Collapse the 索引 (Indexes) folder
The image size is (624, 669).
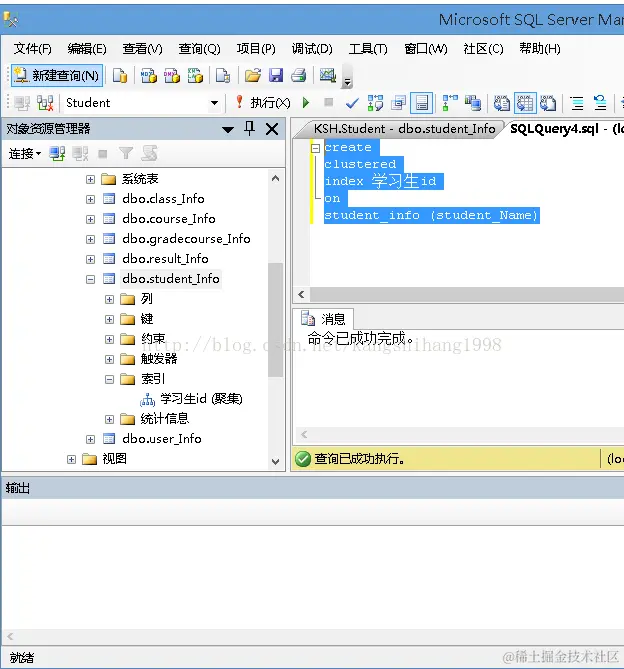[109, 379]
